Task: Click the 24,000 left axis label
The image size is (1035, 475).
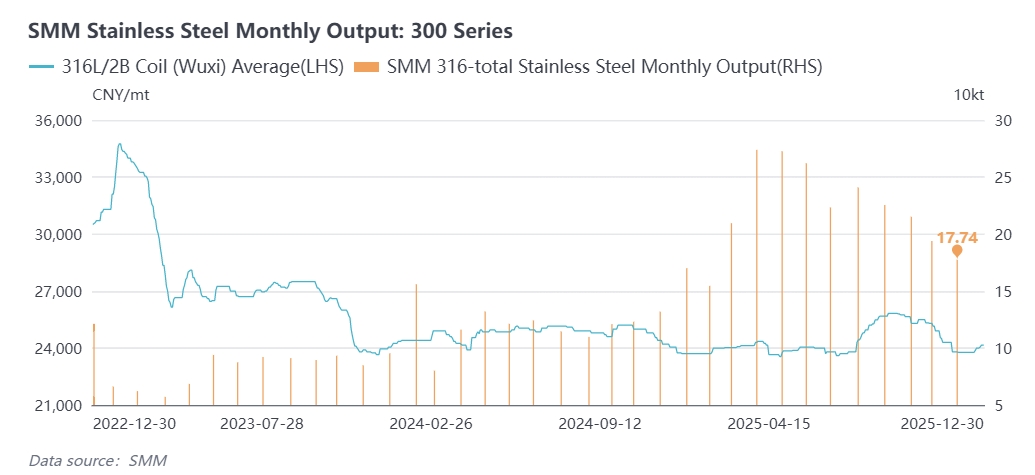Action: [x=55, y=349]
